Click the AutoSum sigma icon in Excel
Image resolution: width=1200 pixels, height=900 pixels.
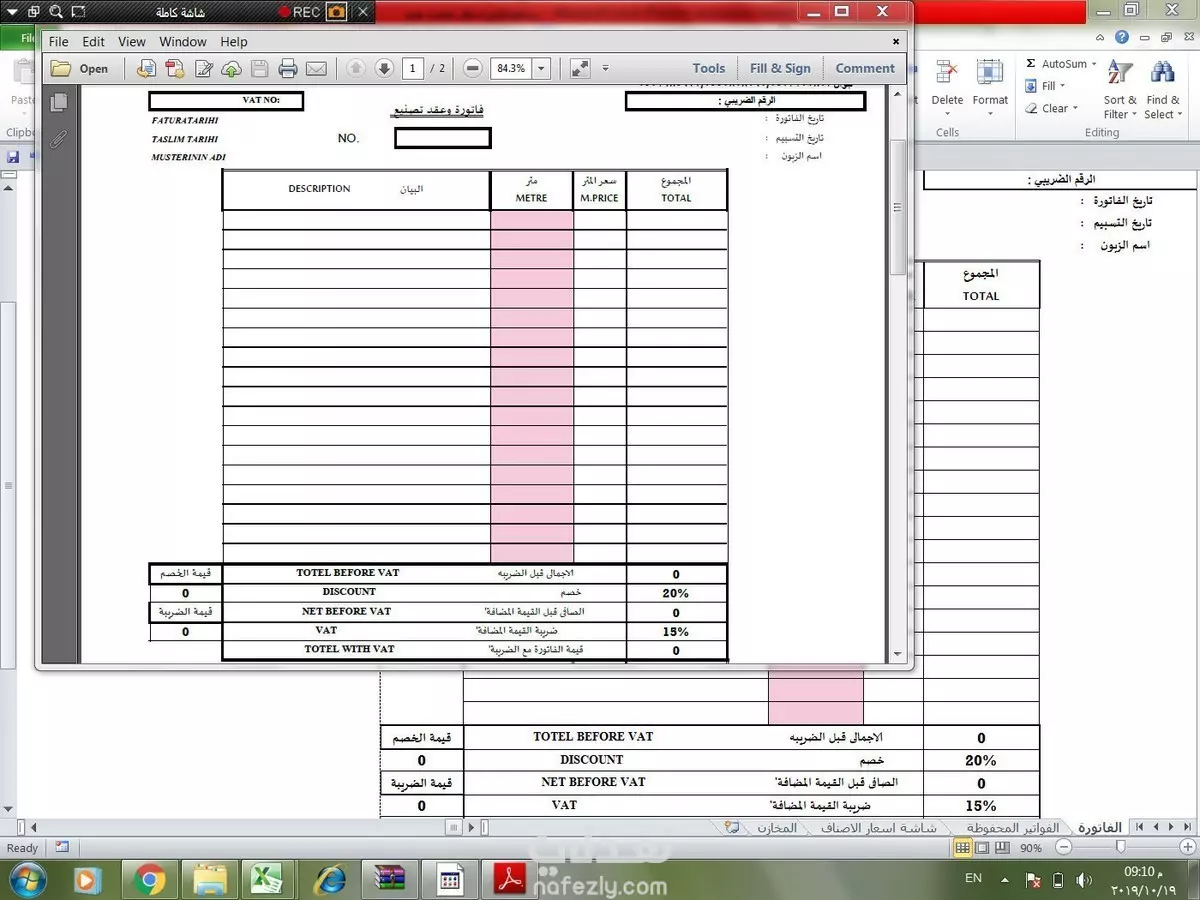(1031, 64)
